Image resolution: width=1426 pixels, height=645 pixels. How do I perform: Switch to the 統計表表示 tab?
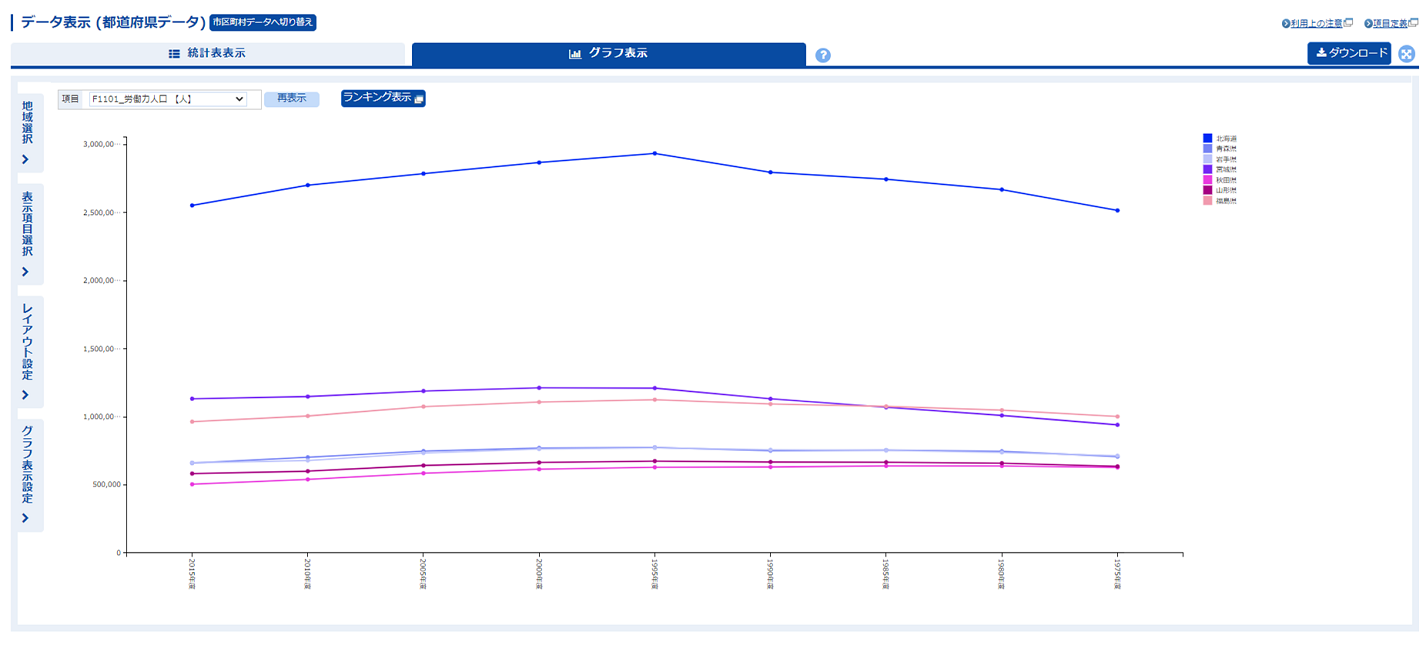pos(207,54)
